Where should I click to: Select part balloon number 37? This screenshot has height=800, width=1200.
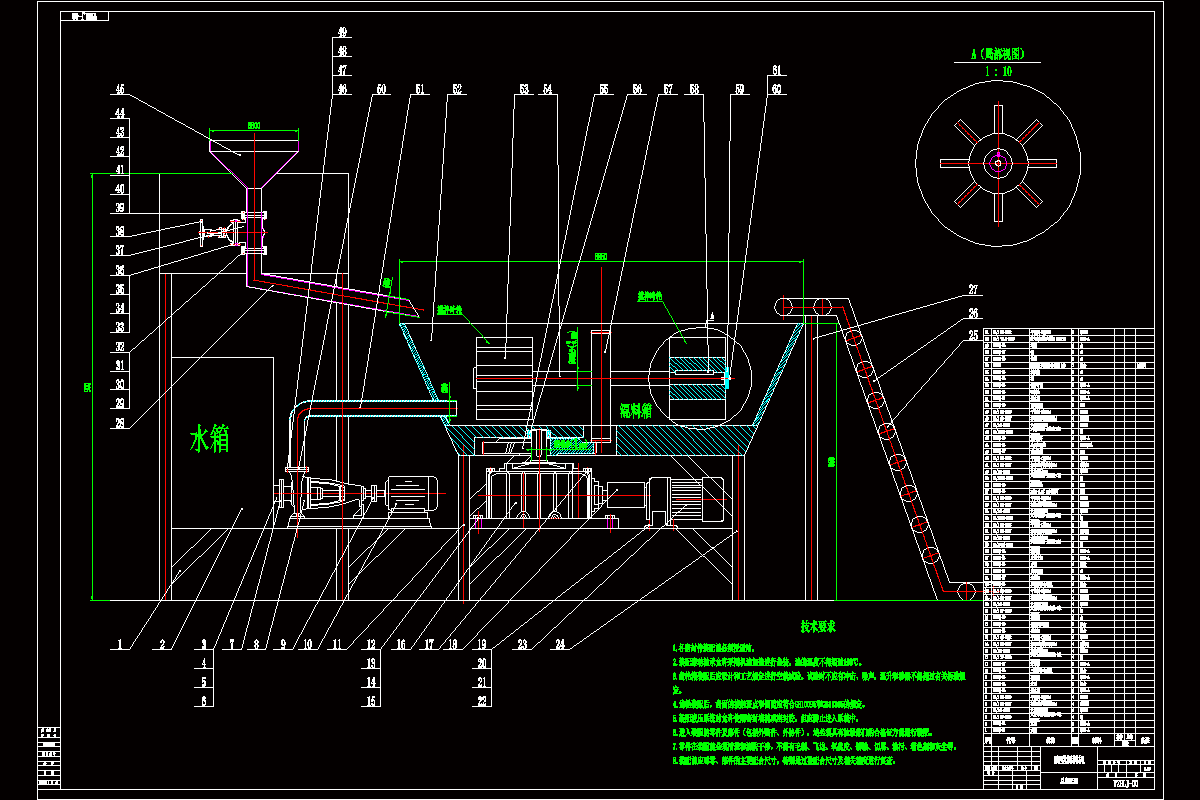click(119, 250)
